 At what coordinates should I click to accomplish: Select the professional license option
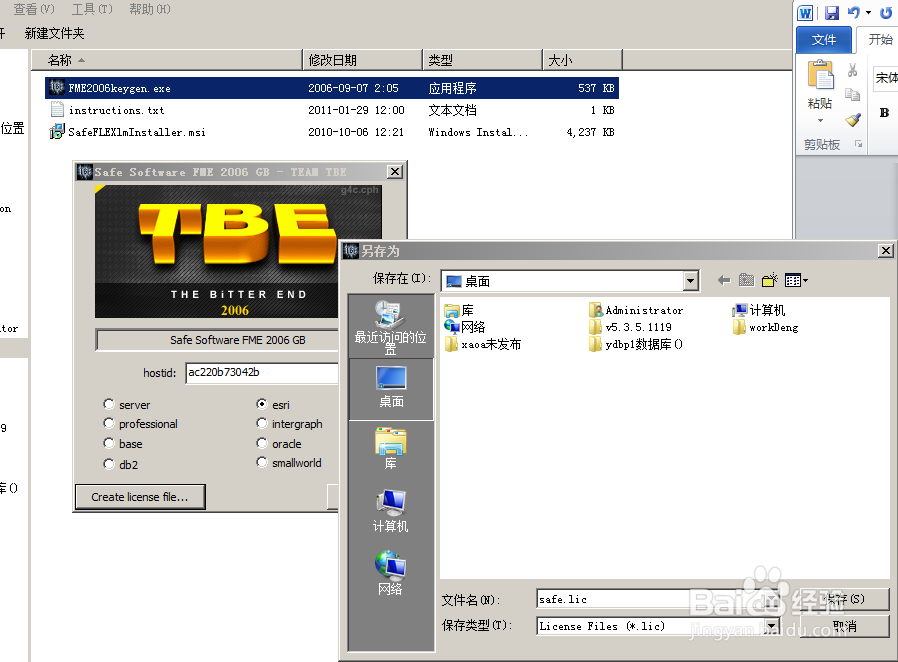(108, 424)
